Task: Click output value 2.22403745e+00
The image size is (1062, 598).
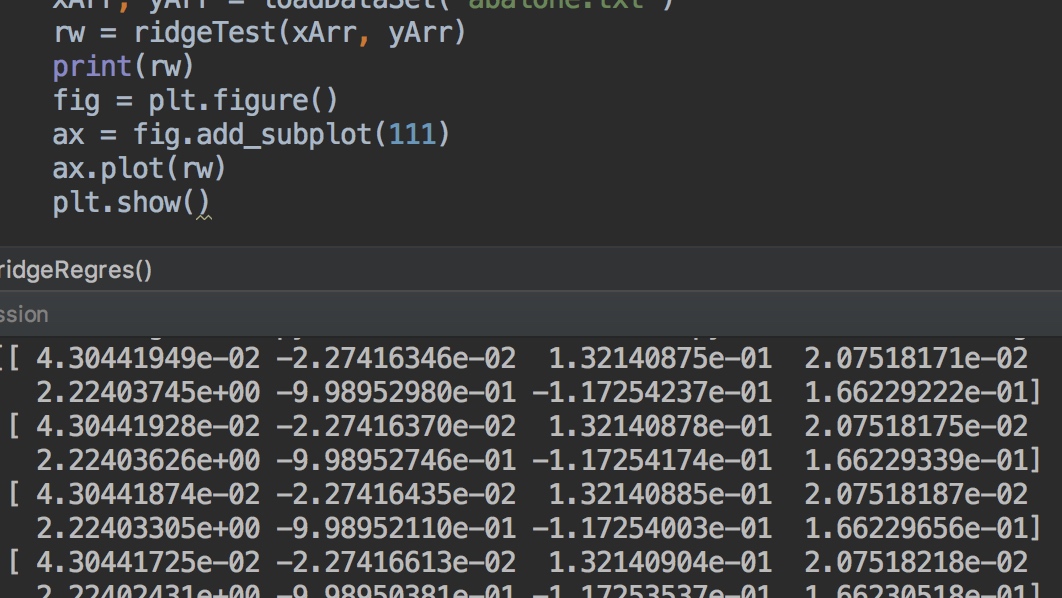Action: pos(148,392)
